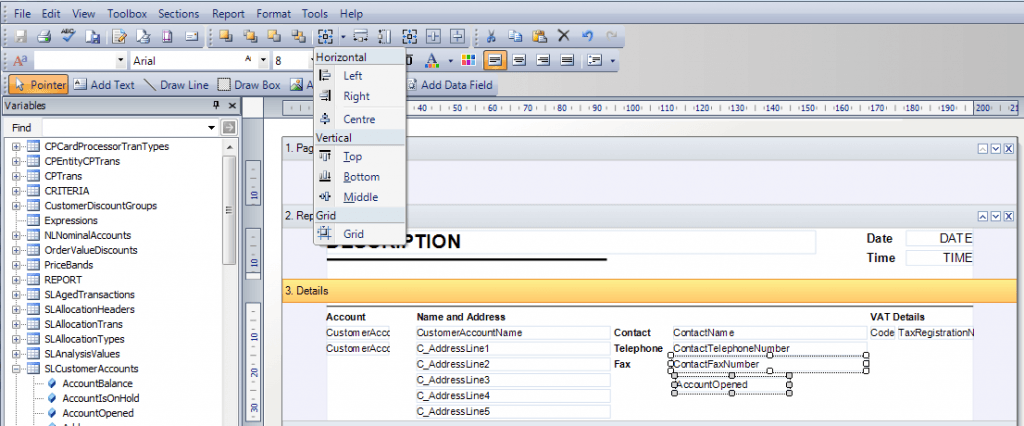
Task: Click the Paste clipboard icon
Action: [539, 36]
